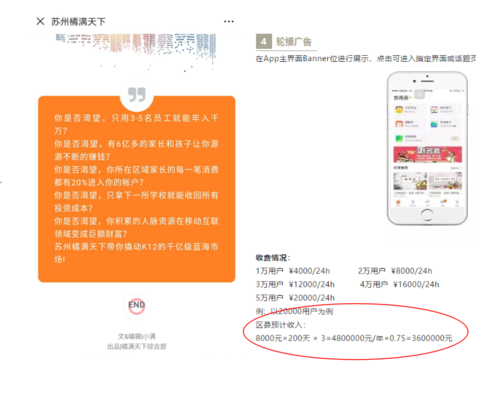
Task: Click the text 以20000用户为例
Action: click(301, 311)
